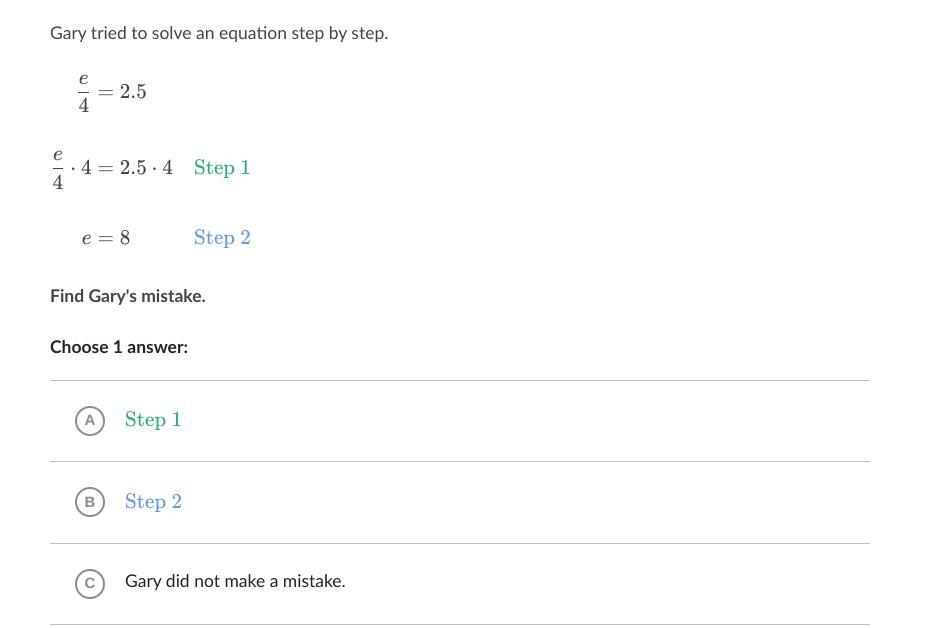Click the fraction e/4 in the original equation

pyautogui.click(x=84, y=92)
